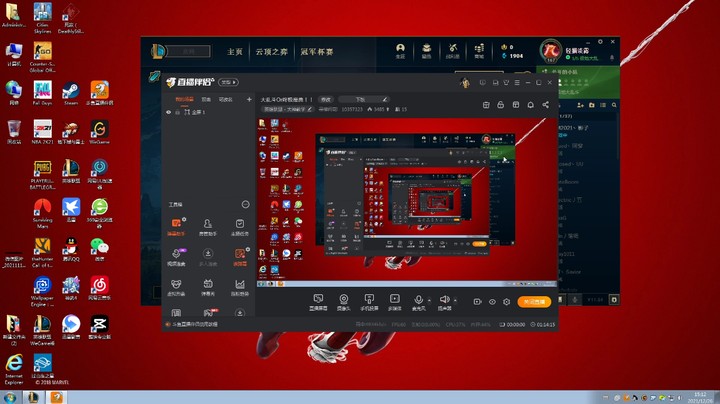The width and height of the screenshot is (720, 404).
Task: Open the danmaku assistant tool (orange icon)
Action: (176, 227)
